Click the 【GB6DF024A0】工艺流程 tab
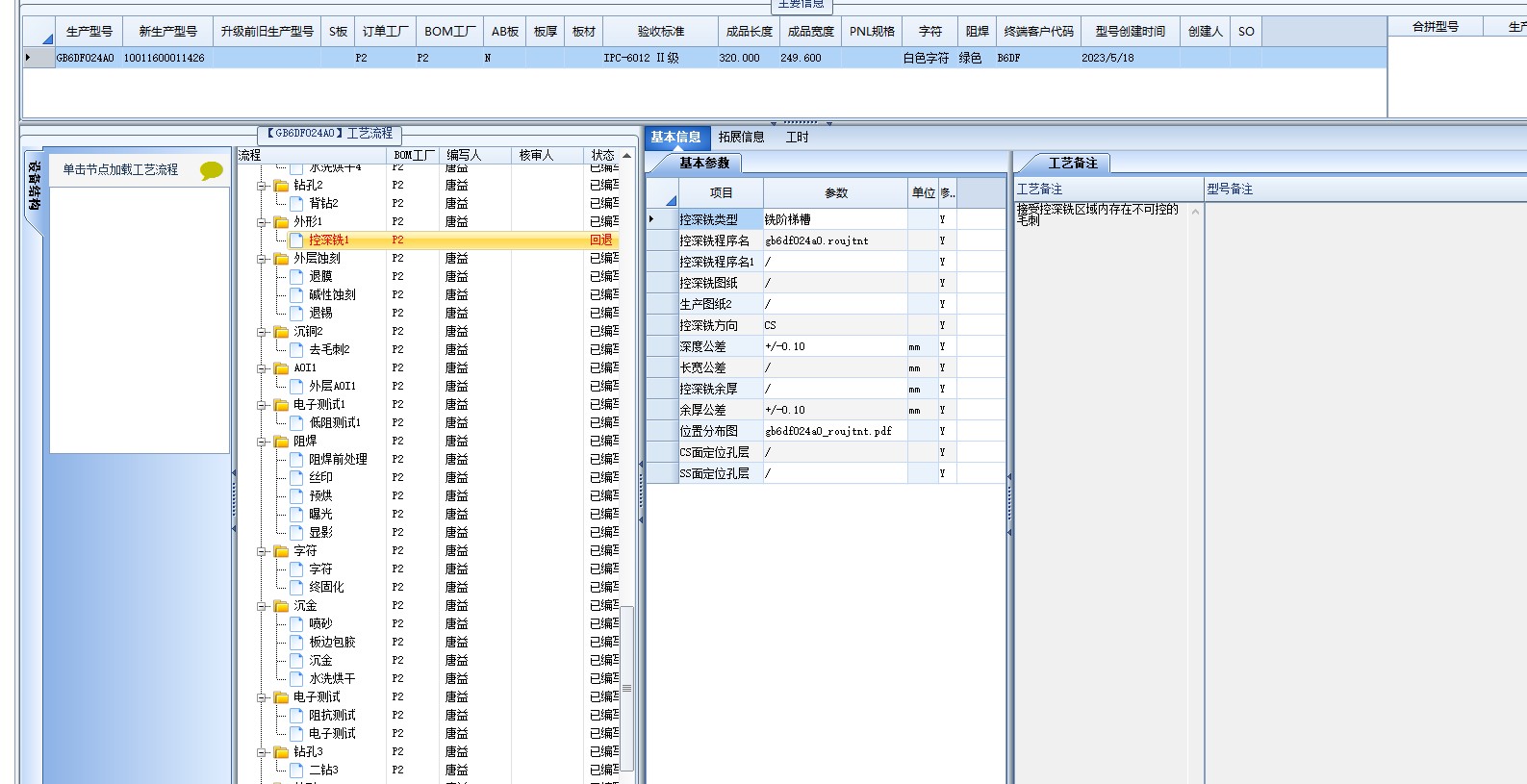1527x784 pixels. (x=330, y=134)
